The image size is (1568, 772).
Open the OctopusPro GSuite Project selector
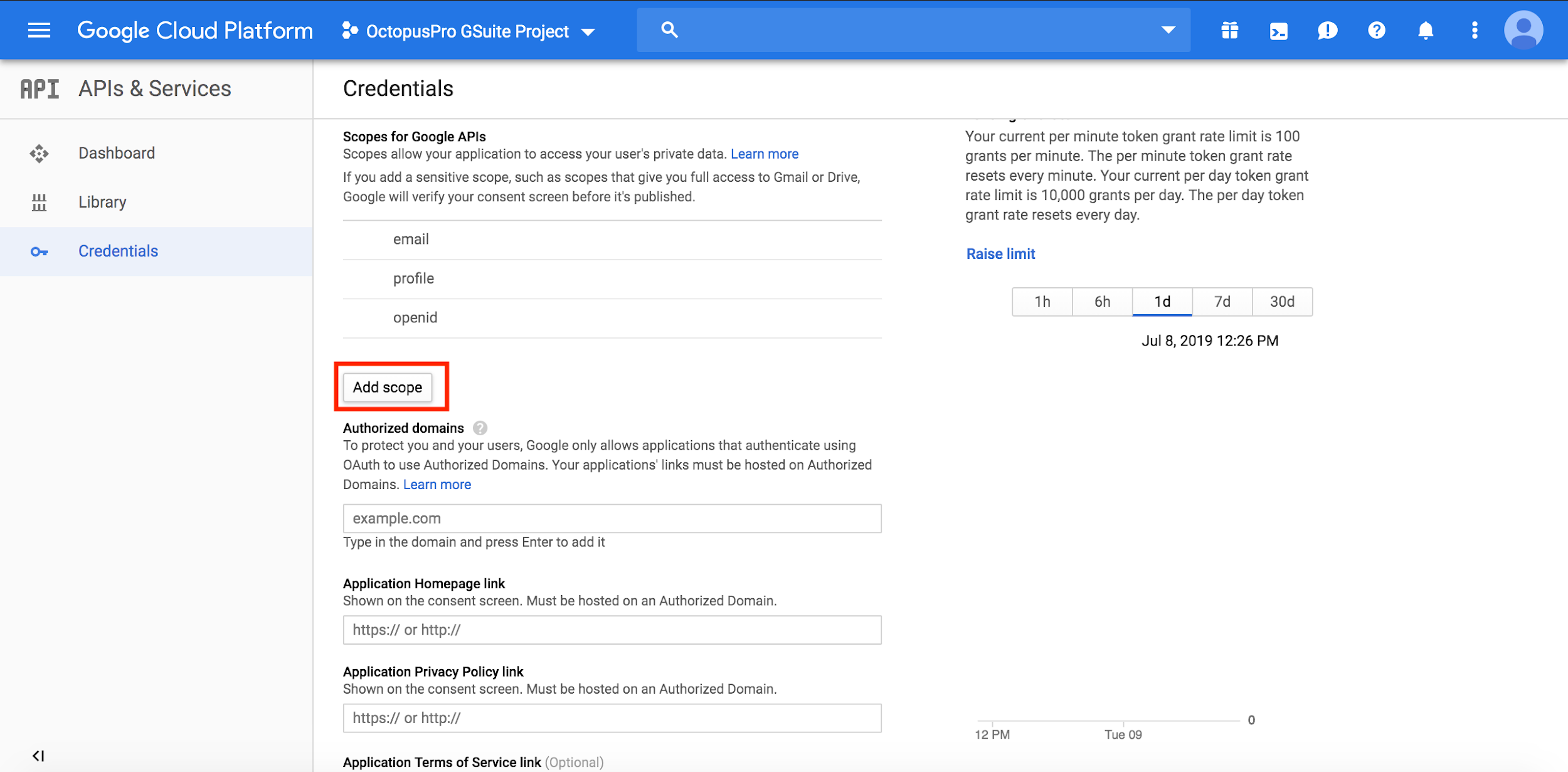[x=469, y=31]
